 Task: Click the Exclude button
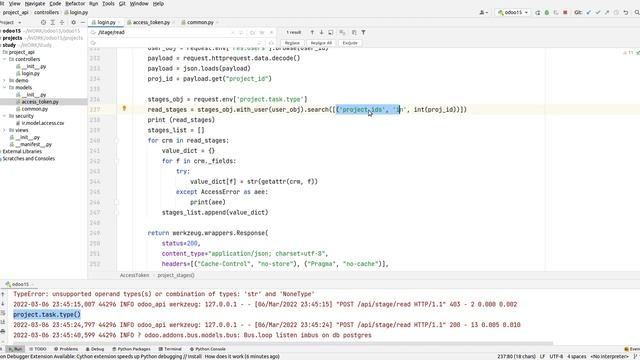[350, 43]
